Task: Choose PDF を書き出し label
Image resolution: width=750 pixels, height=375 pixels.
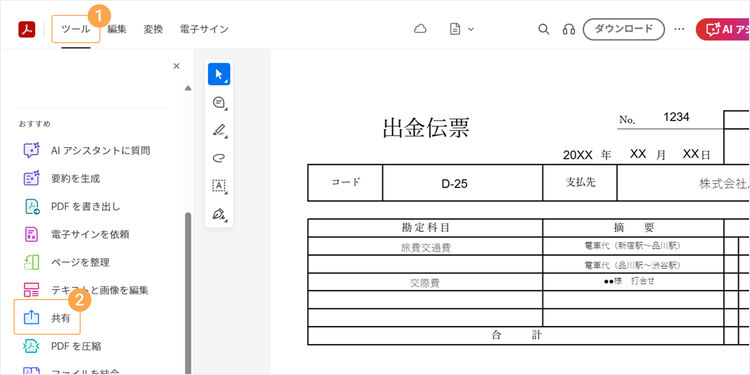Action: pos(86,207)
